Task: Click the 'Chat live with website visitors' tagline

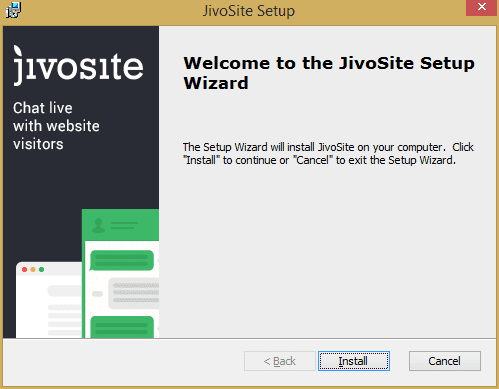Action: (x=56, y=126)
